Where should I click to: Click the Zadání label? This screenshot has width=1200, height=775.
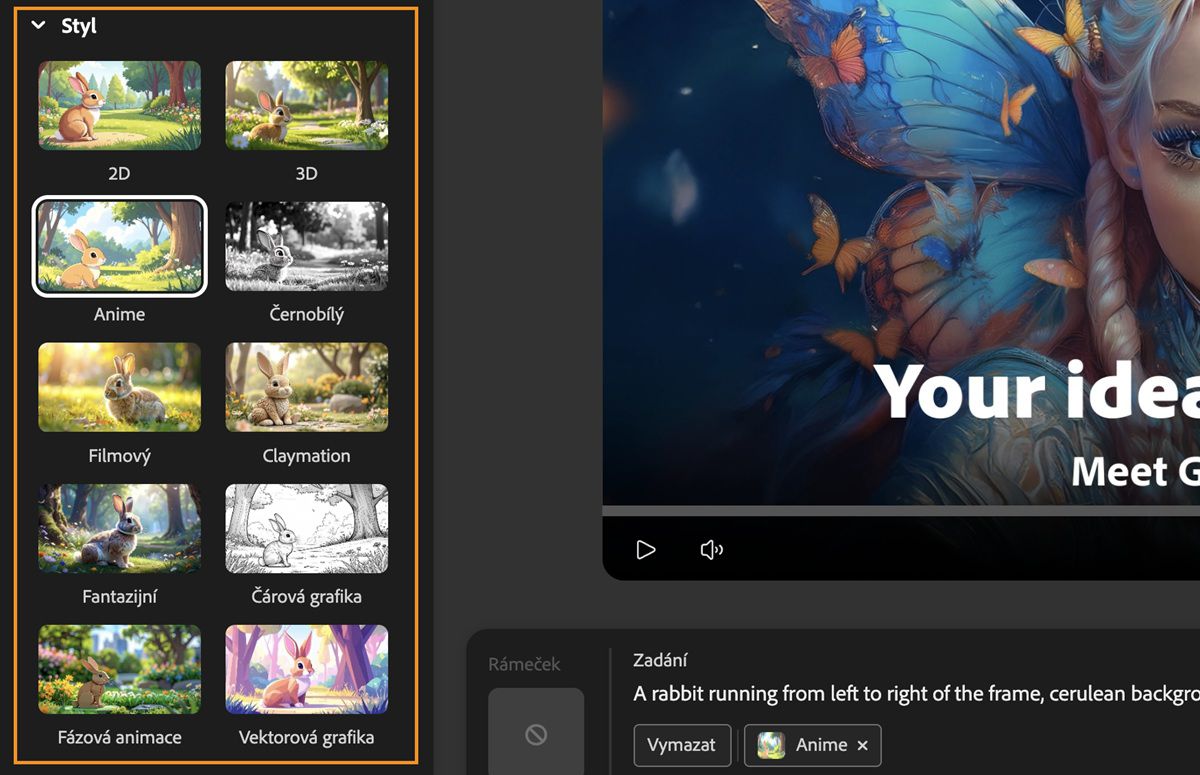tap(660, 660)
